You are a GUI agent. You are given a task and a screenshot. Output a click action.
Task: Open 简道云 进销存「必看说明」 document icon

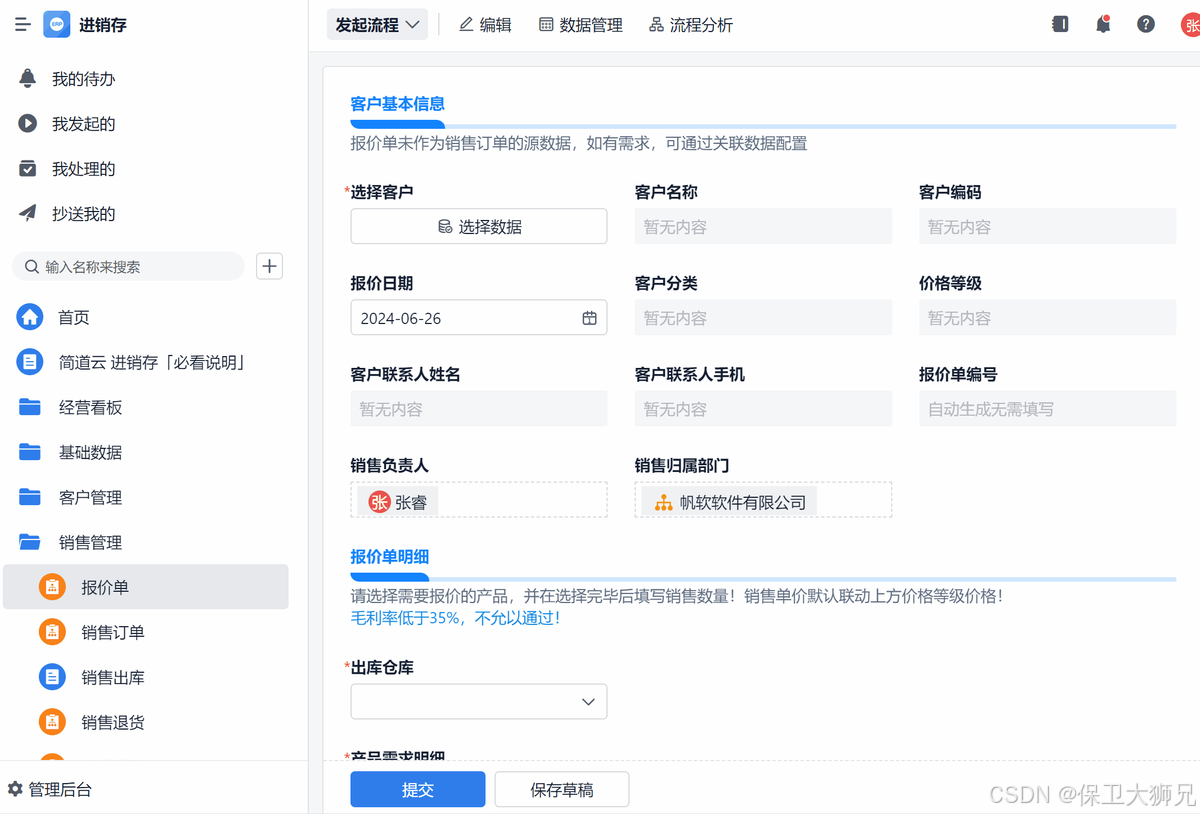coord(30,362)
